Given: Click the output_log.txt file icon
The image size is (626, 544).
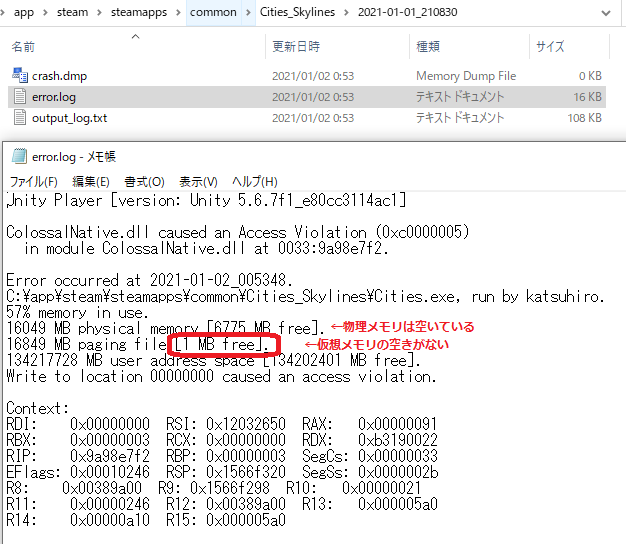Looking at the screenshot, I should click(x=20, y=118).
